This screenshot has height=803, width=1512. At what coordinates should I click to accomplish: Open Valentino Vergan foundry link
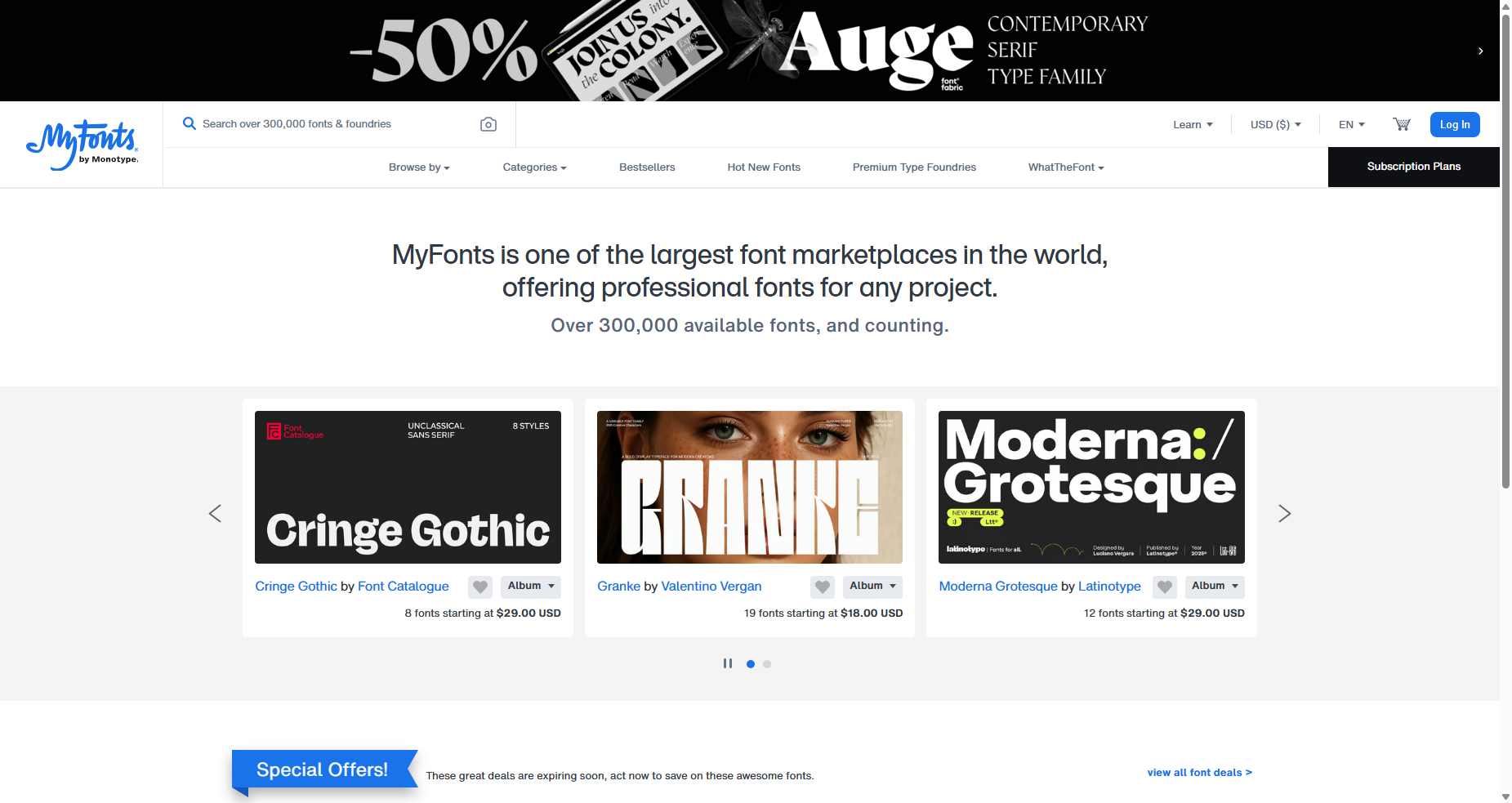click(x=711, y=587)
